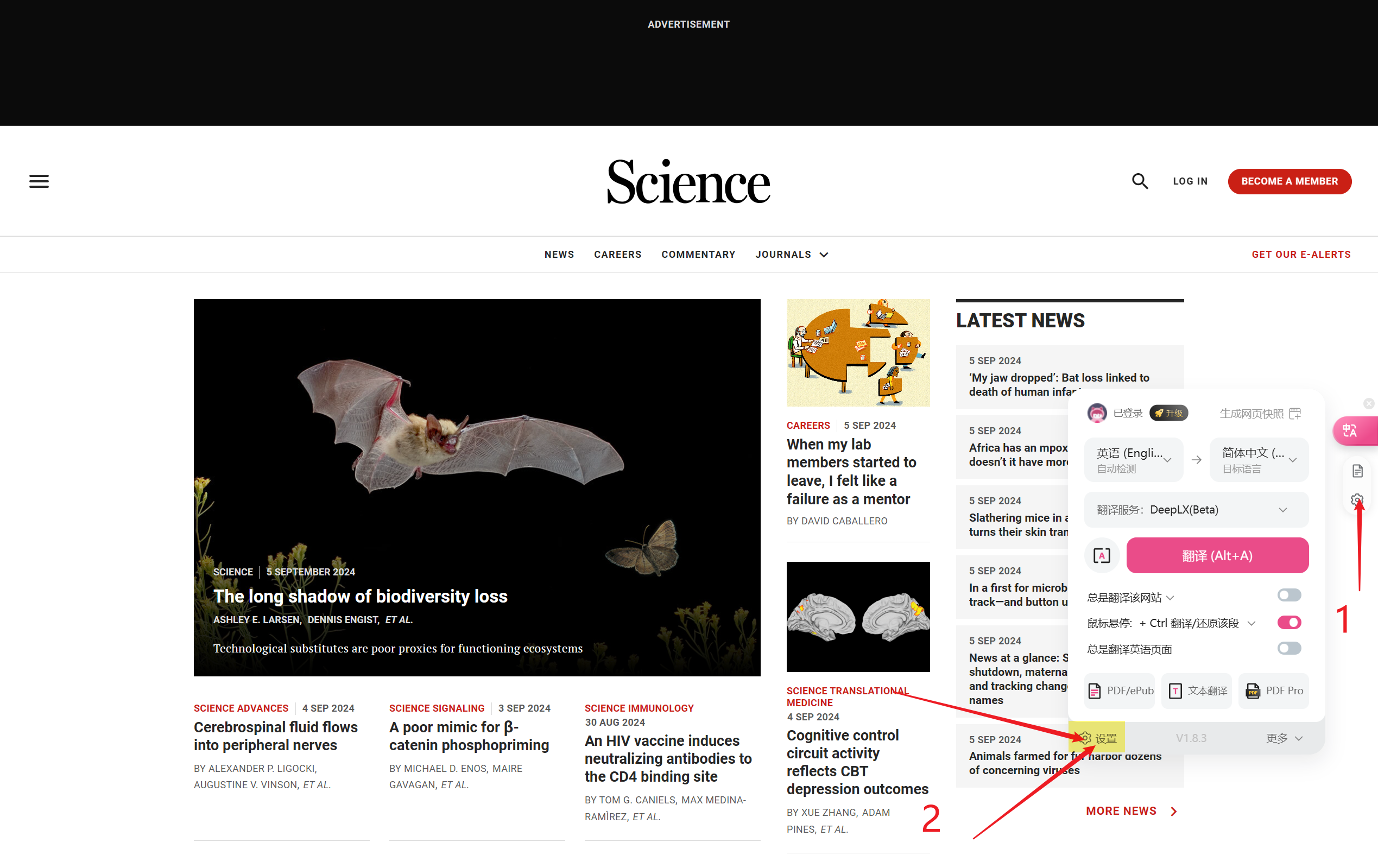Click the 升级 upgrade badge
This screenshot has width=1378, height=868.
pyautogui.click(x=1168, y=413)
